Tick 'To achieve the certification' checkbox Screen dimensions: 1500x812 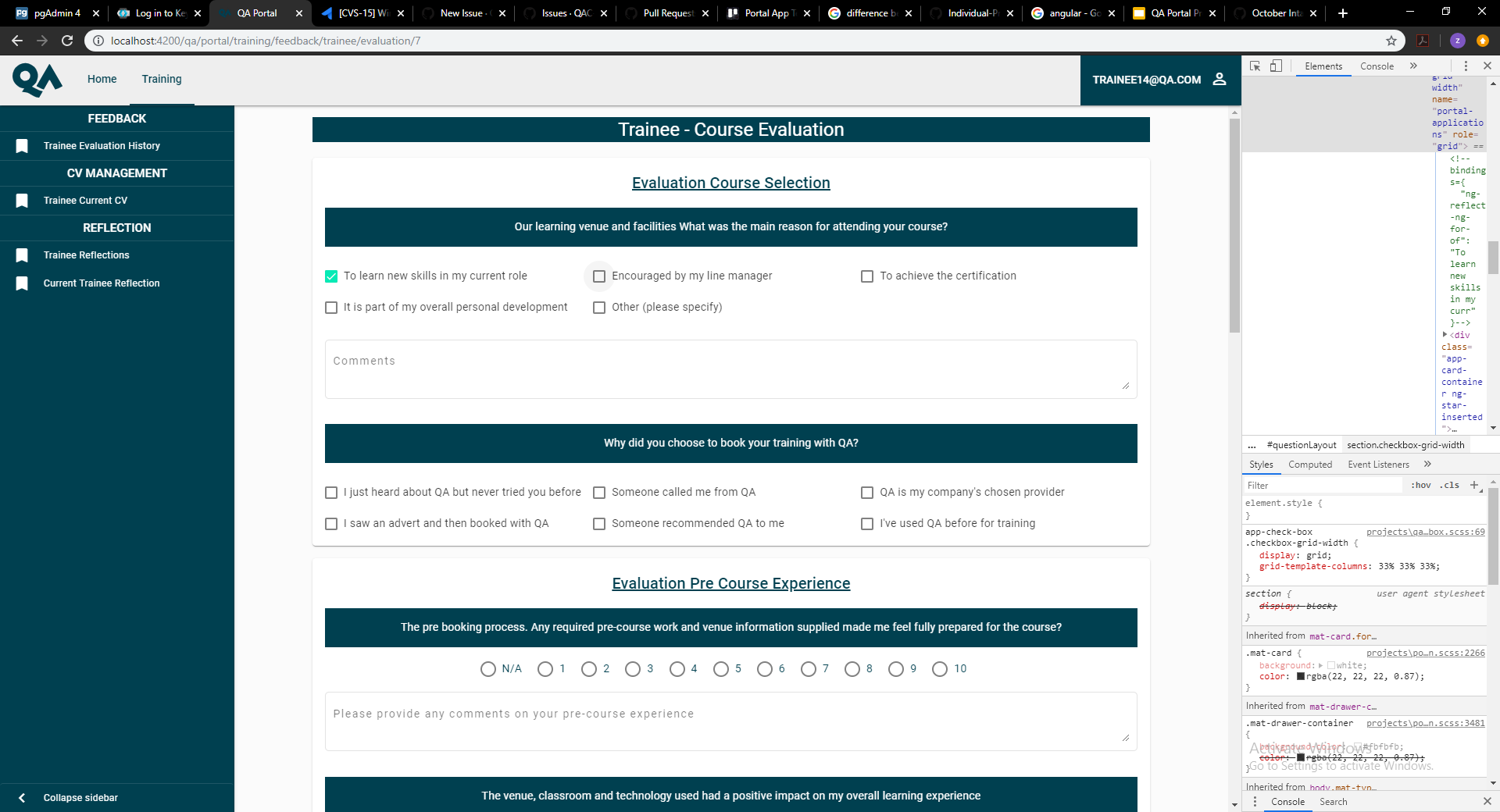click(867, 276)
